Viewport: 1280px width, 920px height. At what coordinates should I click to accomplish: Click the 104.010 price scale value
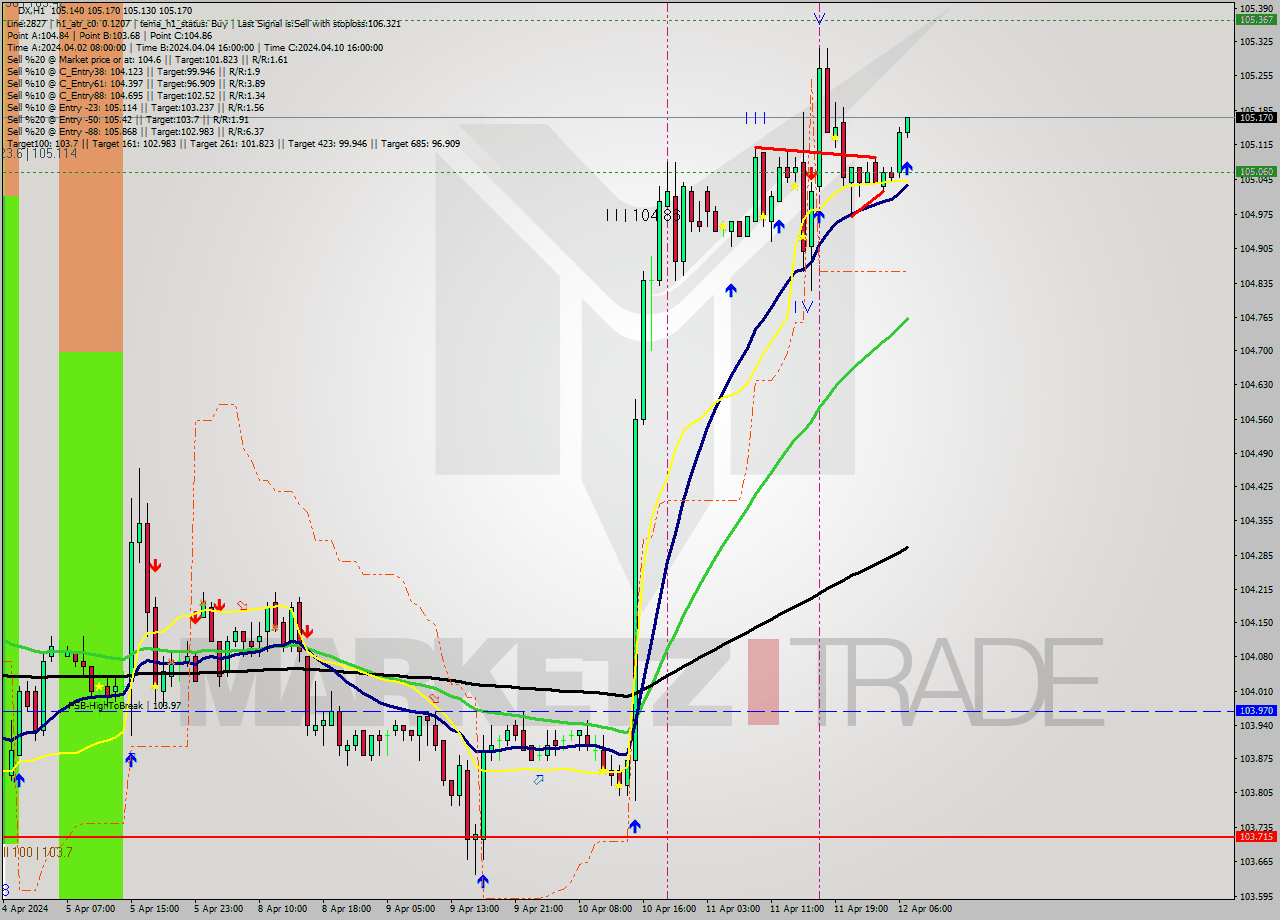(1256, 691)
